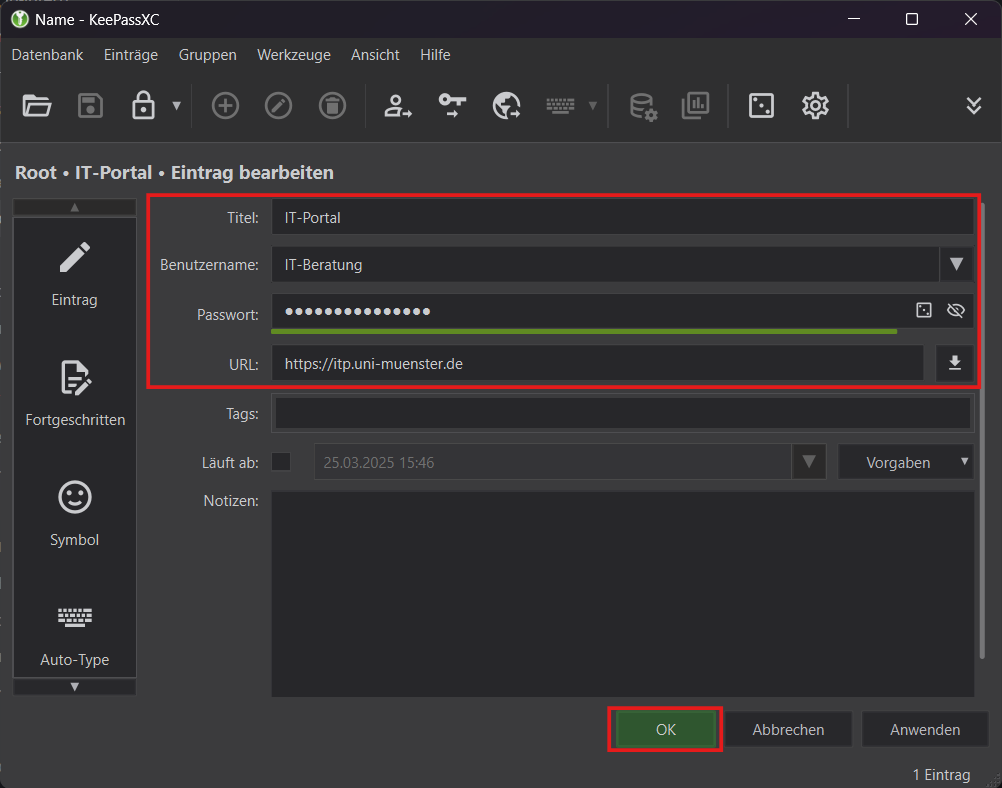Download the website favicon for the URL
This screenshot has width=1002, height=788.
(955, 363)
